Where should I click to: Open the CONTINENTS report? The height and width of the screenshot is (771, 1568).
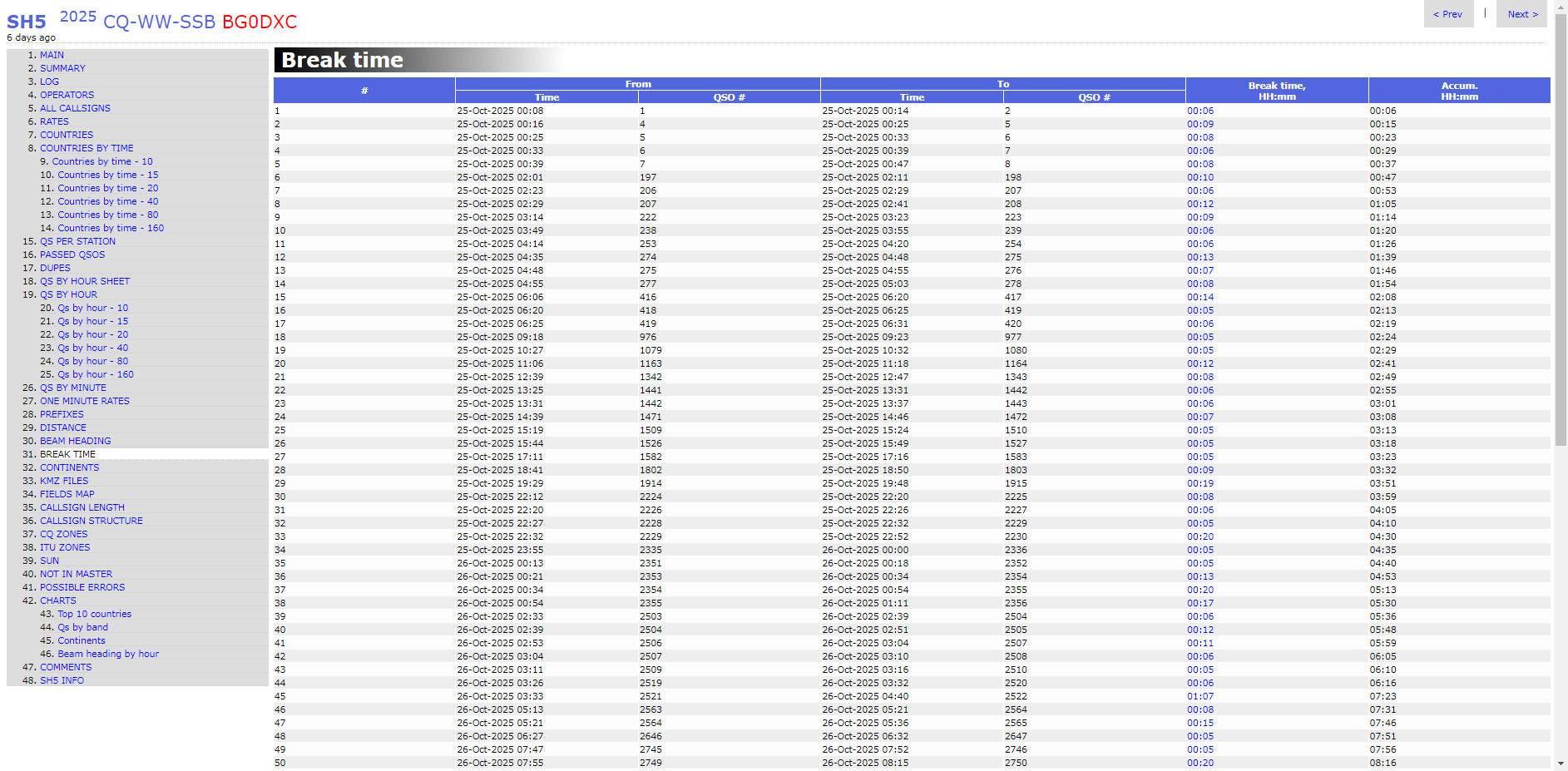tap(69, 467)
